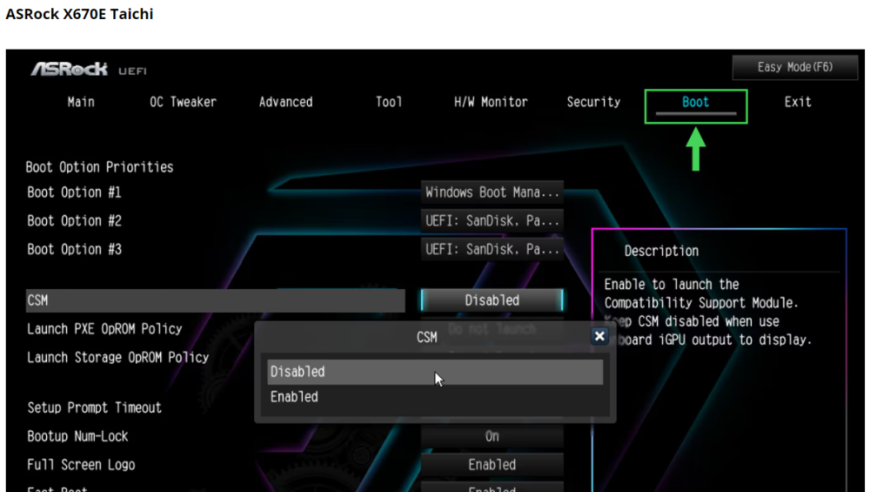Select Launch Storage OpROM Policy row

click(118, 357)
